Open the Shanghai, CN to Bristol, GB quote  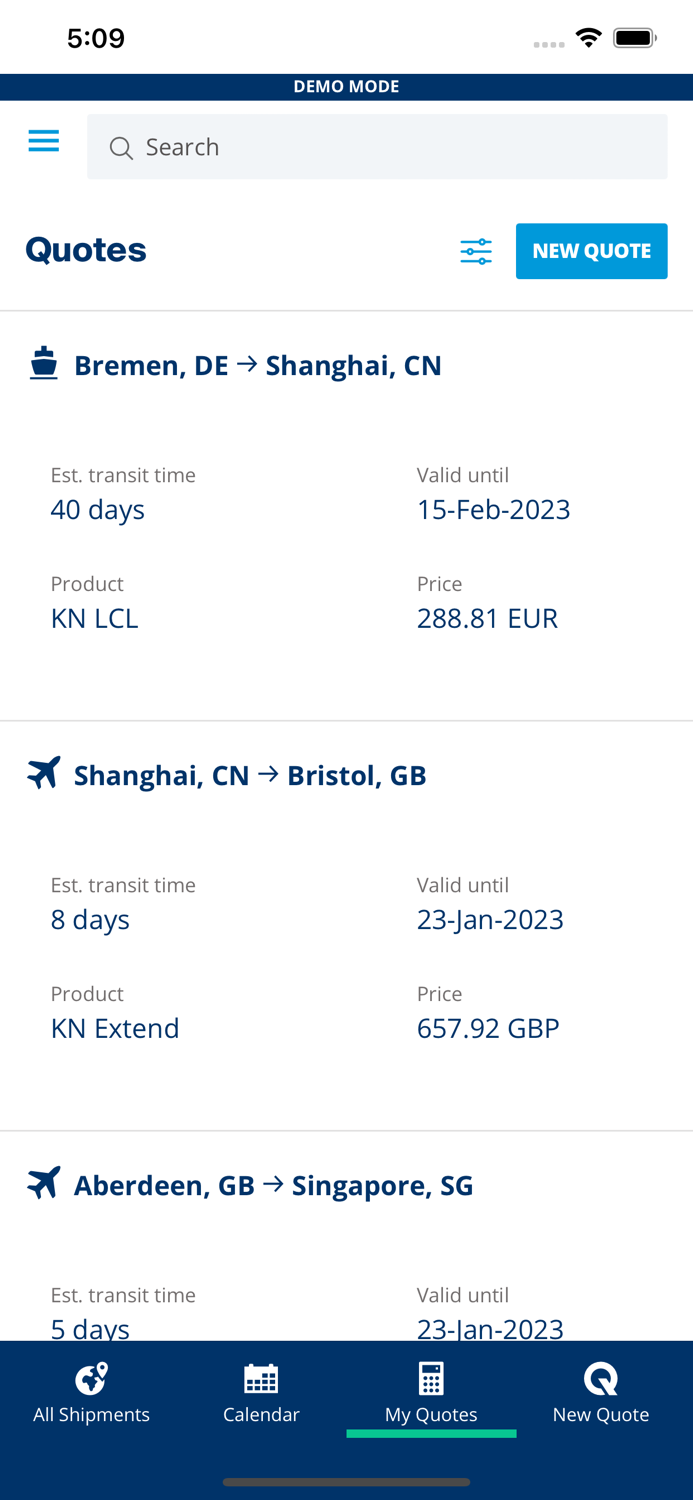point(250,776)
